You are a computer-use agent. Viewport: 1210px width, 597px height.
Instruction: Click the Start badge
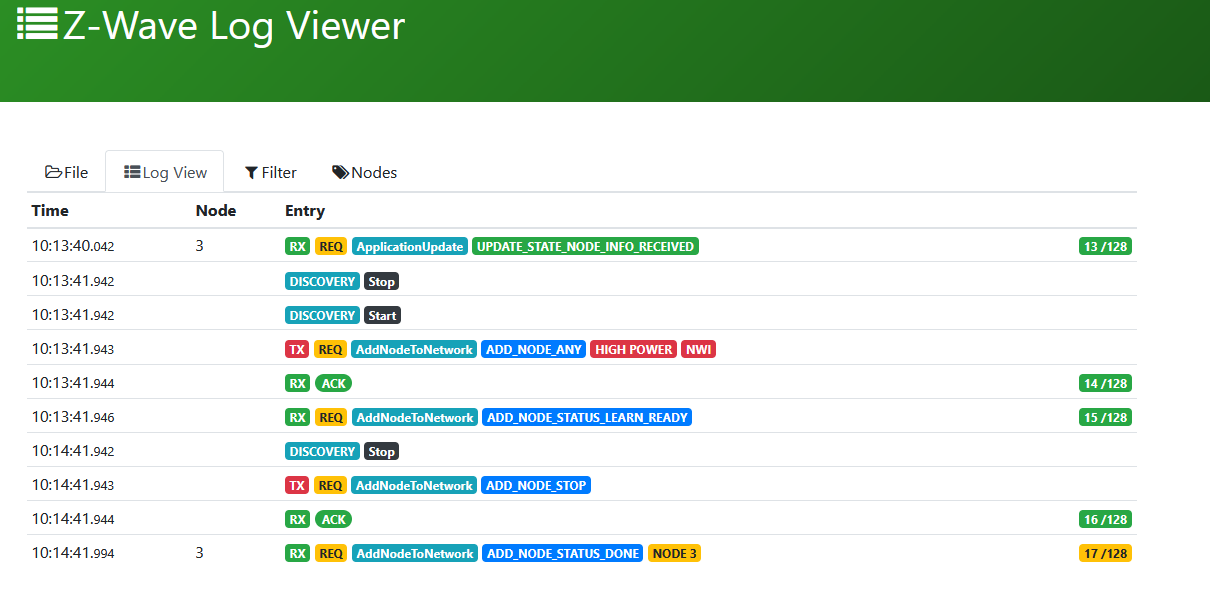(x=382, y=315)
